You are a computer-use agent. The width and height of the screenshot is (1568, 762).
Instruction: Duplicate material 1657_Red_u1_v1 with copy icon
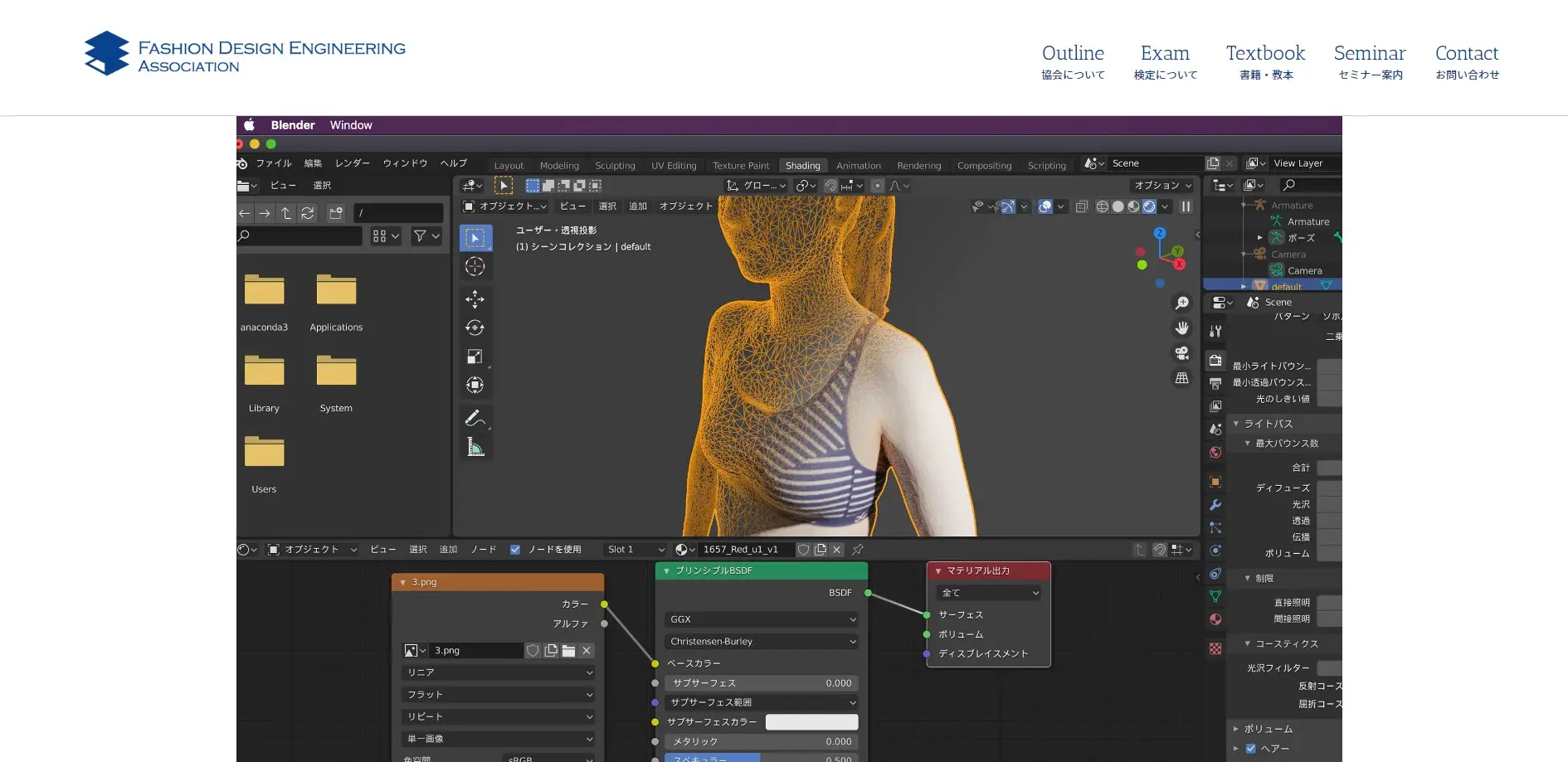tap(821, 550)
